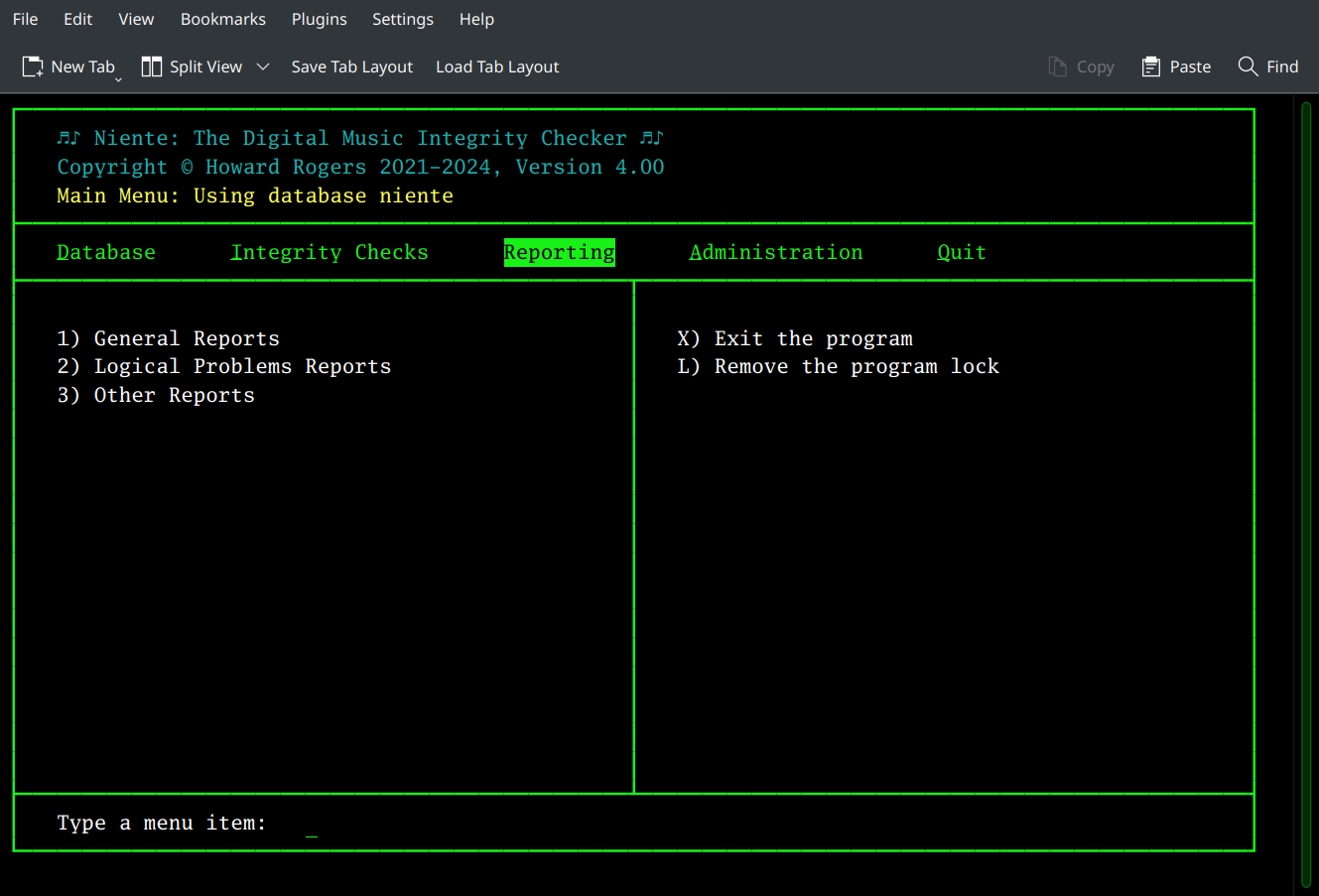Viewport: 1319px width, 896px height.
Task: Click Load Tab Layout
Action: (x=497, y=66)
